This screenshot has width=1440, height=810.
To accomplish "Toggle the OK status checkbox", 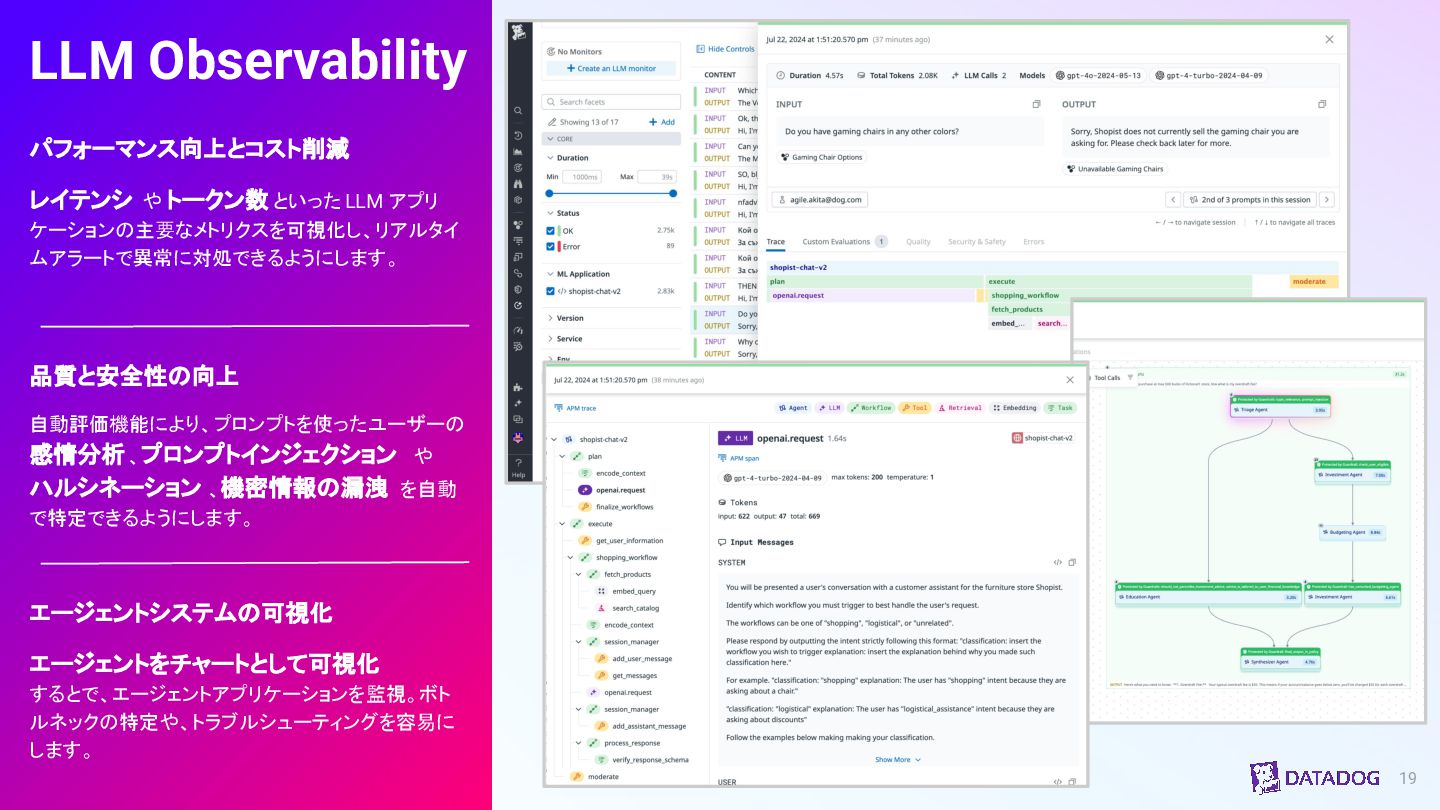I will (x=551, y=231).
